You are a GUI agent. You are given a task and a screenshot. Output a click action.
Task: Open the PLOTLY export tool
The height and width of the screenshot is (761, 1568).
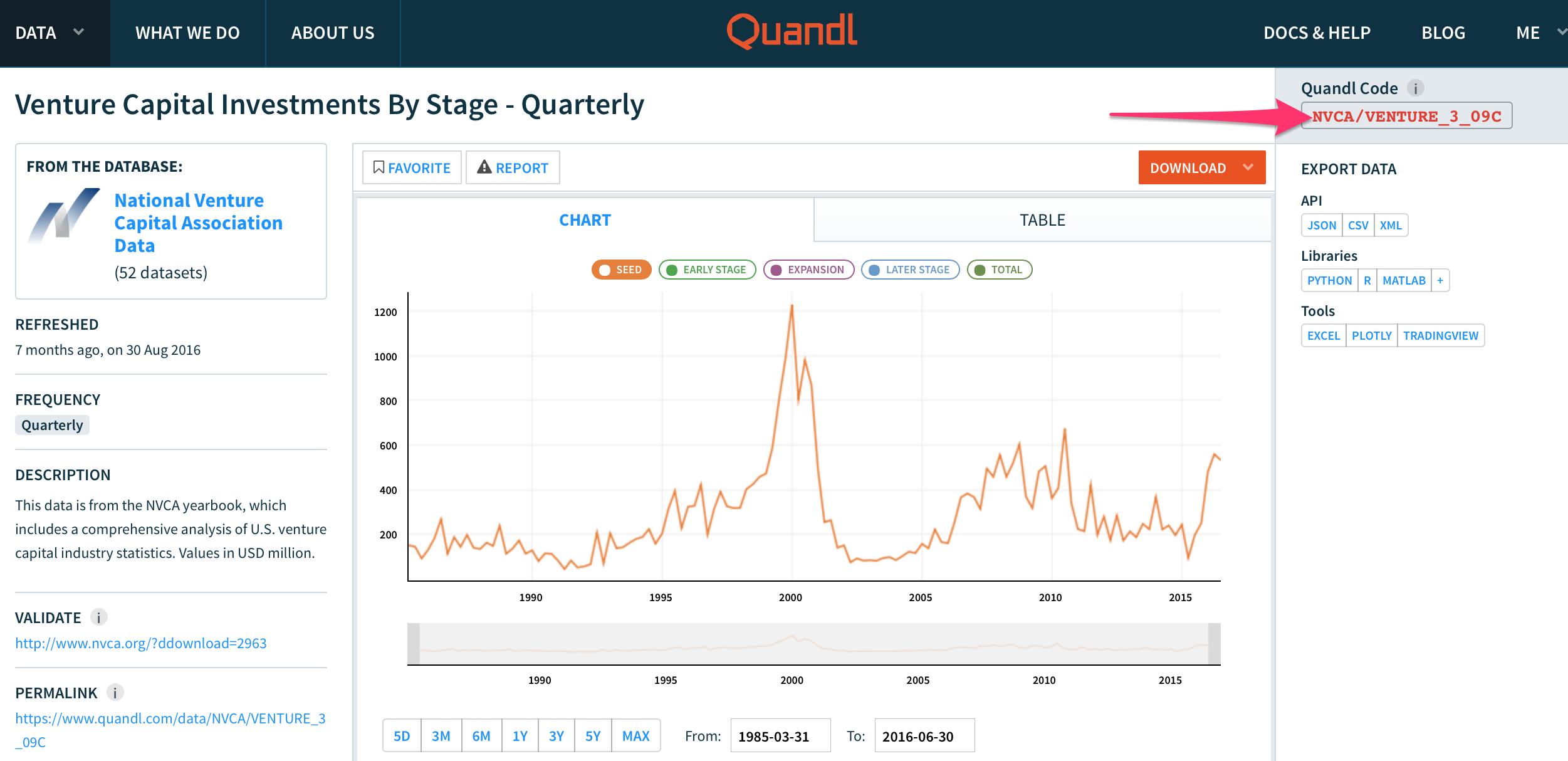pyautogui.click(x=1371, y=335)
